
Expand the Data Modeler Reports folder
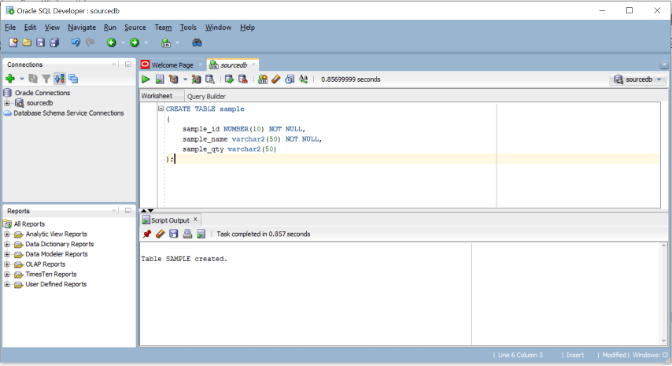7,254
